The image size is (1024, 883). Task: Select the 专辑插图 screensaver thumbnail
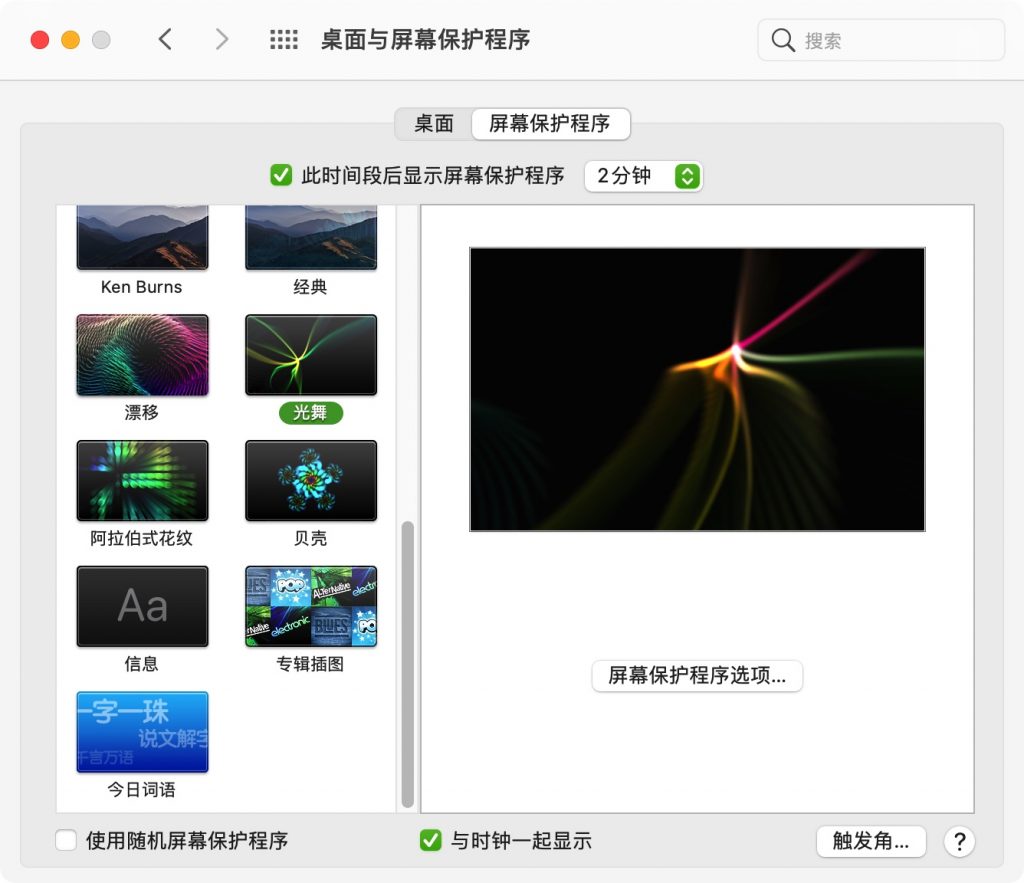(311, 607)
